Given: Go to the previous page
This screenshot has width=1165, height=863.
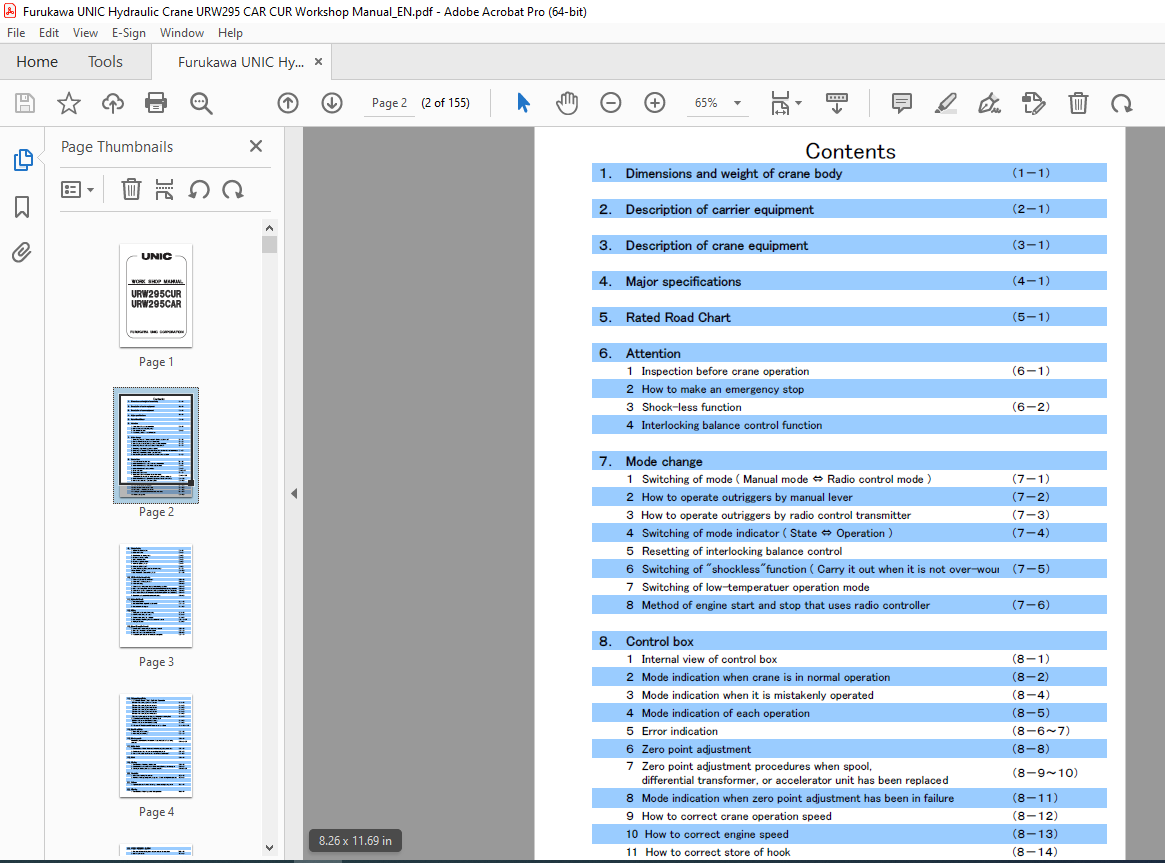Looking at the screenshot, I should (288, 103).
